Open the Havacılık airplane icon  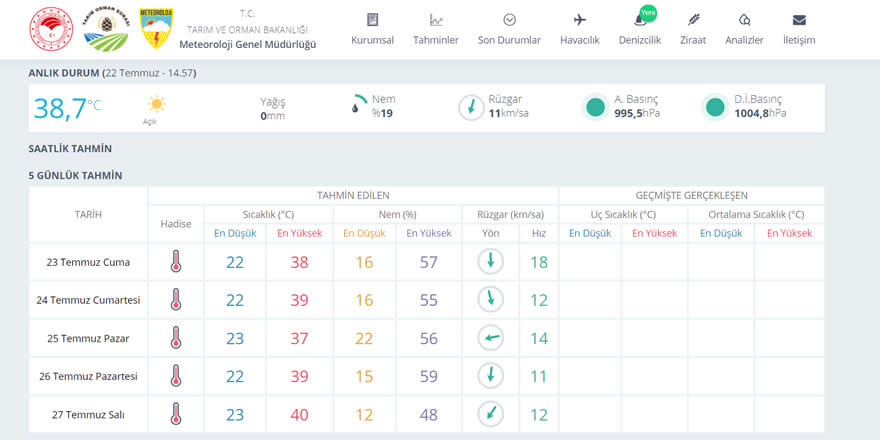(579, 20)
